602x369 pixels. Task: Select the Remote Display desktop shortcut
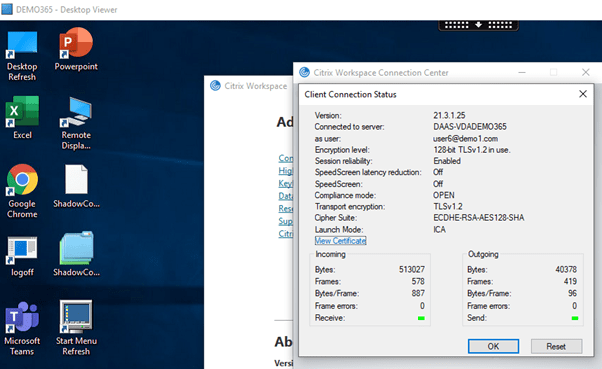click(x=76, y=112)
